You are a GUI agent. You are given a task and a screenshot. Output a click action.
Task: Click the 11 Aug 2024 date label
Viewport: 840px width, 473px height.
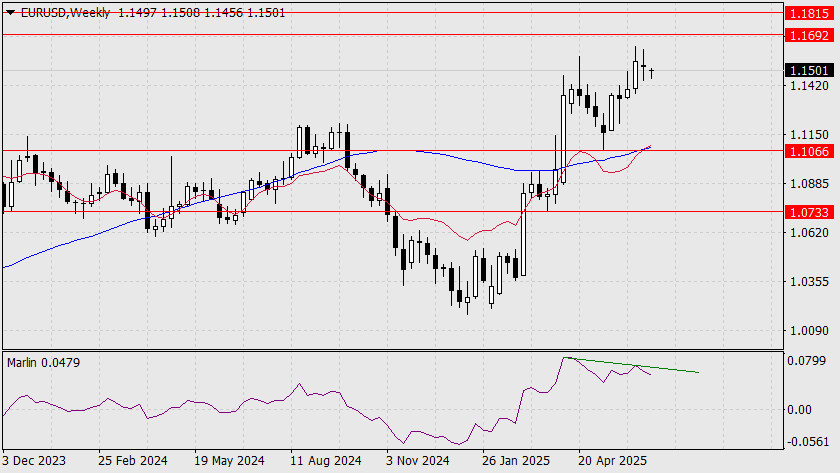[326, 461]
